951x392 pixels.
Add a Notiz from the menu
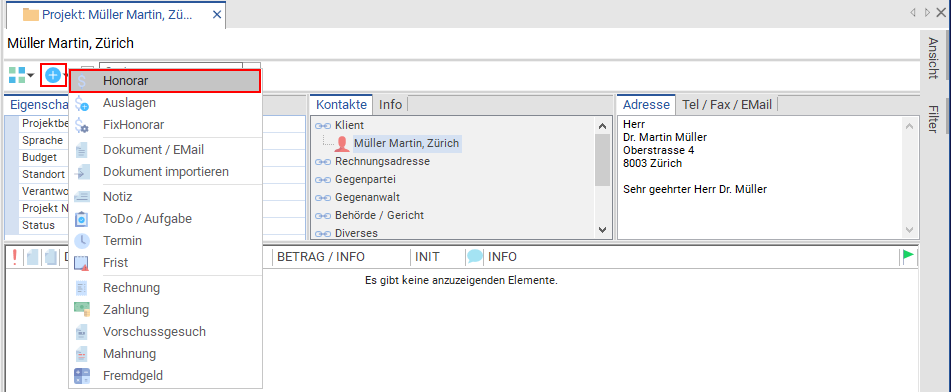point(165,197)
